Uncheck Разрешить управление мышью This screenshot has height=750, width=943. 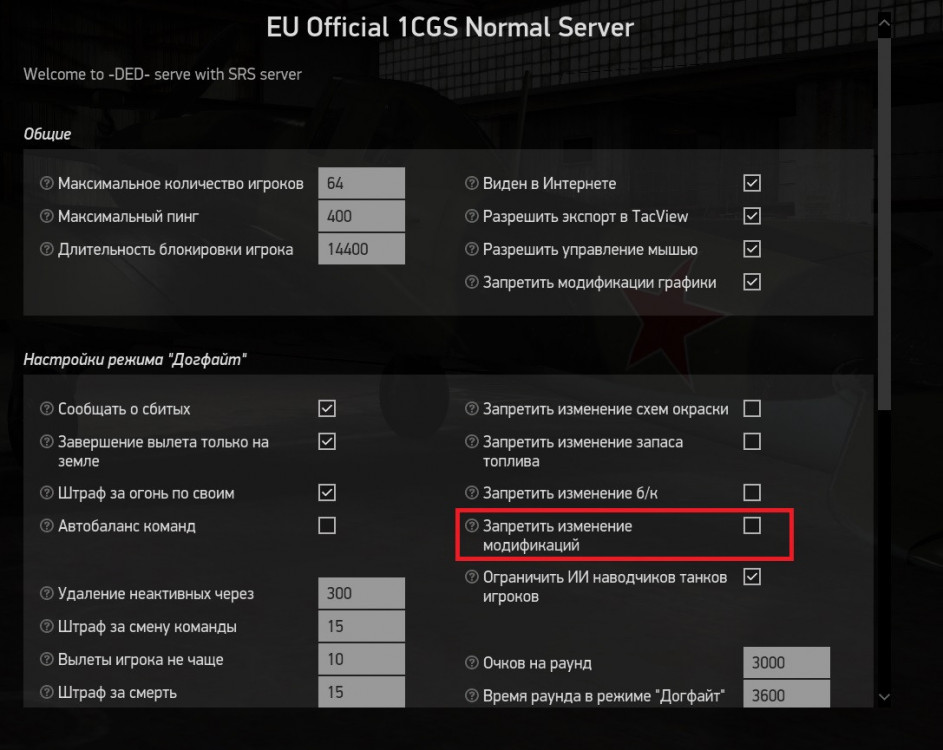click(x=751, y=249)
